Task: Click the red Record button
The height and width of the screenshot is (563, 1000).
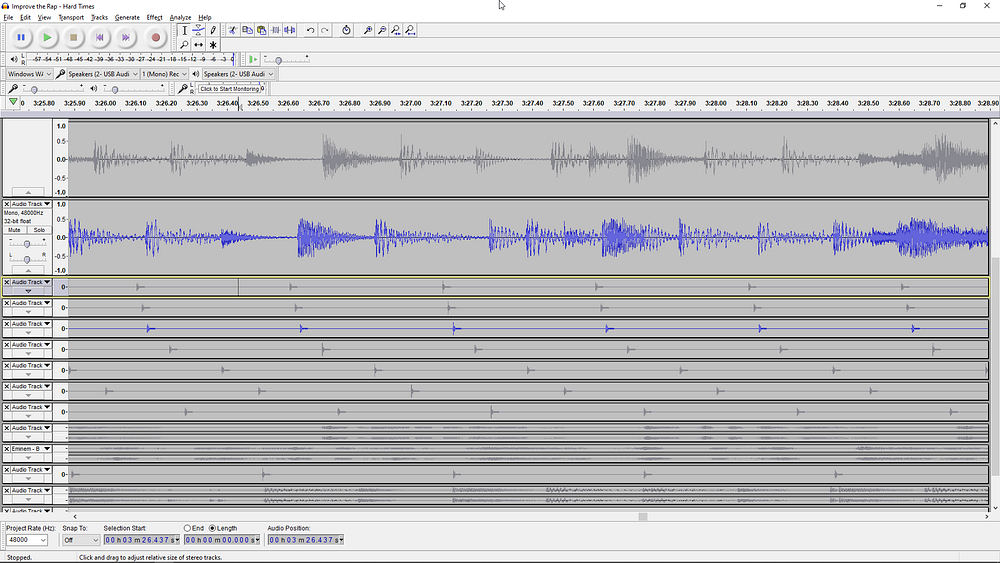Action: point(155,38)
